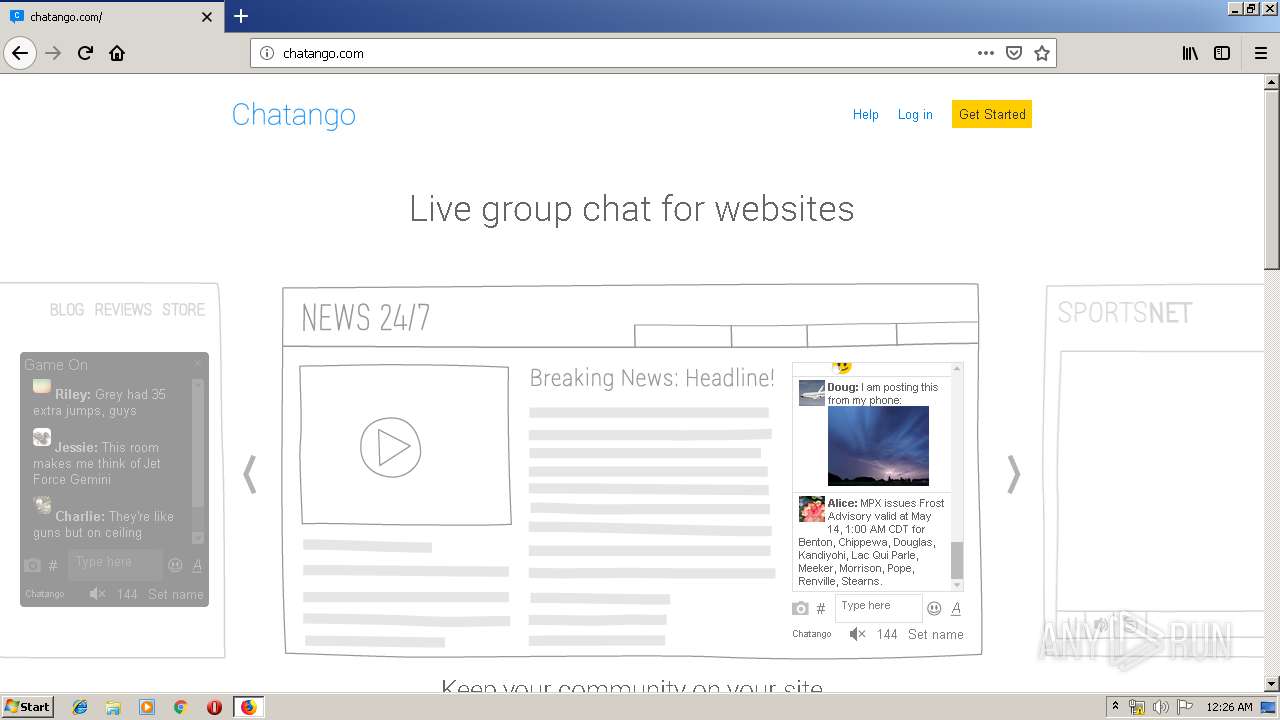1280x720 pixels.
Task: Click the hashtag icon in News chat box
Action: [x=821, y=608]
